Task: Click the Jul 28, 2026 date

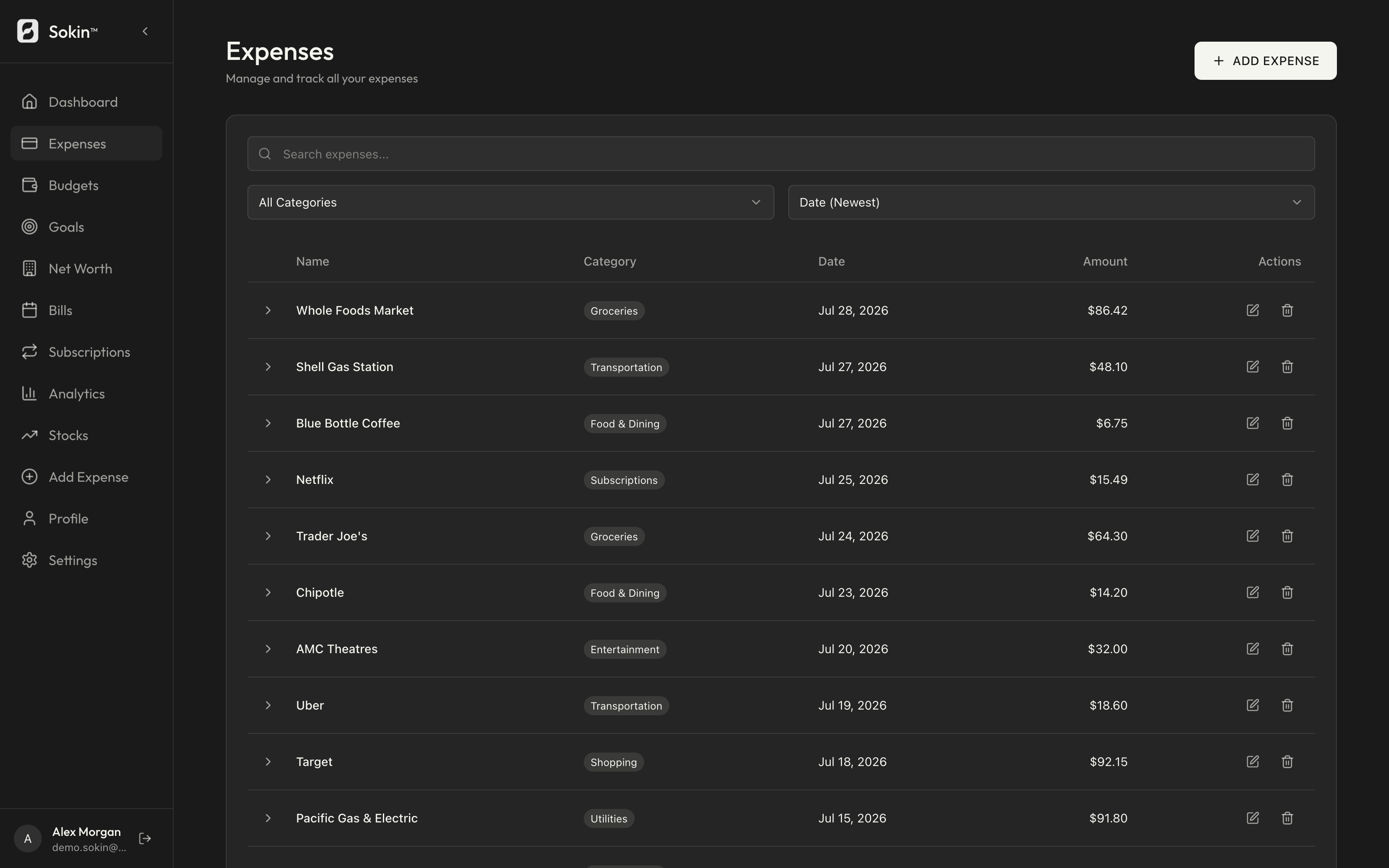Action: point(853,311)
